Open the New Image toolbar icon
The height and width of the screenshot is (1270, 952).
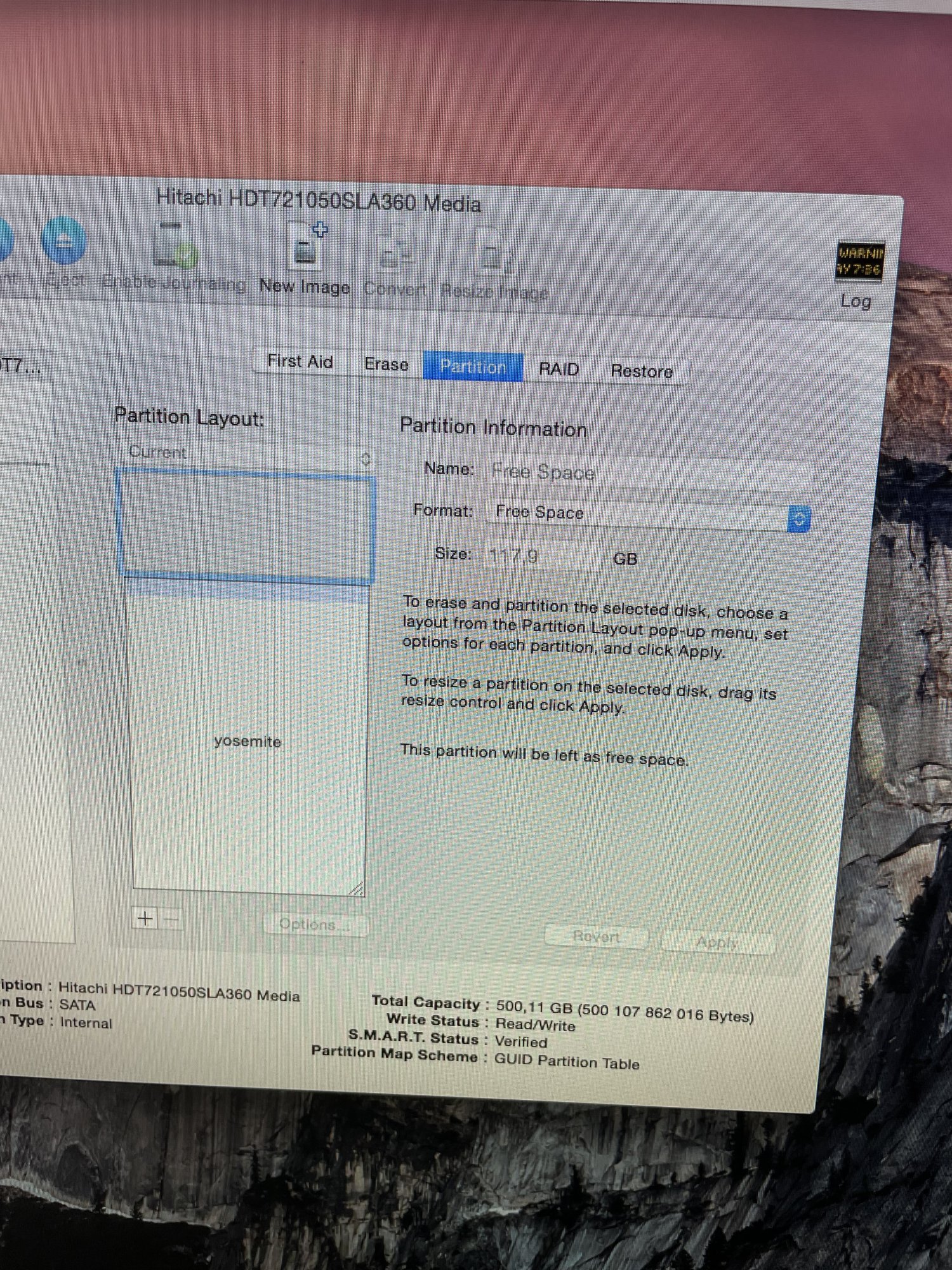coord(307,245)
